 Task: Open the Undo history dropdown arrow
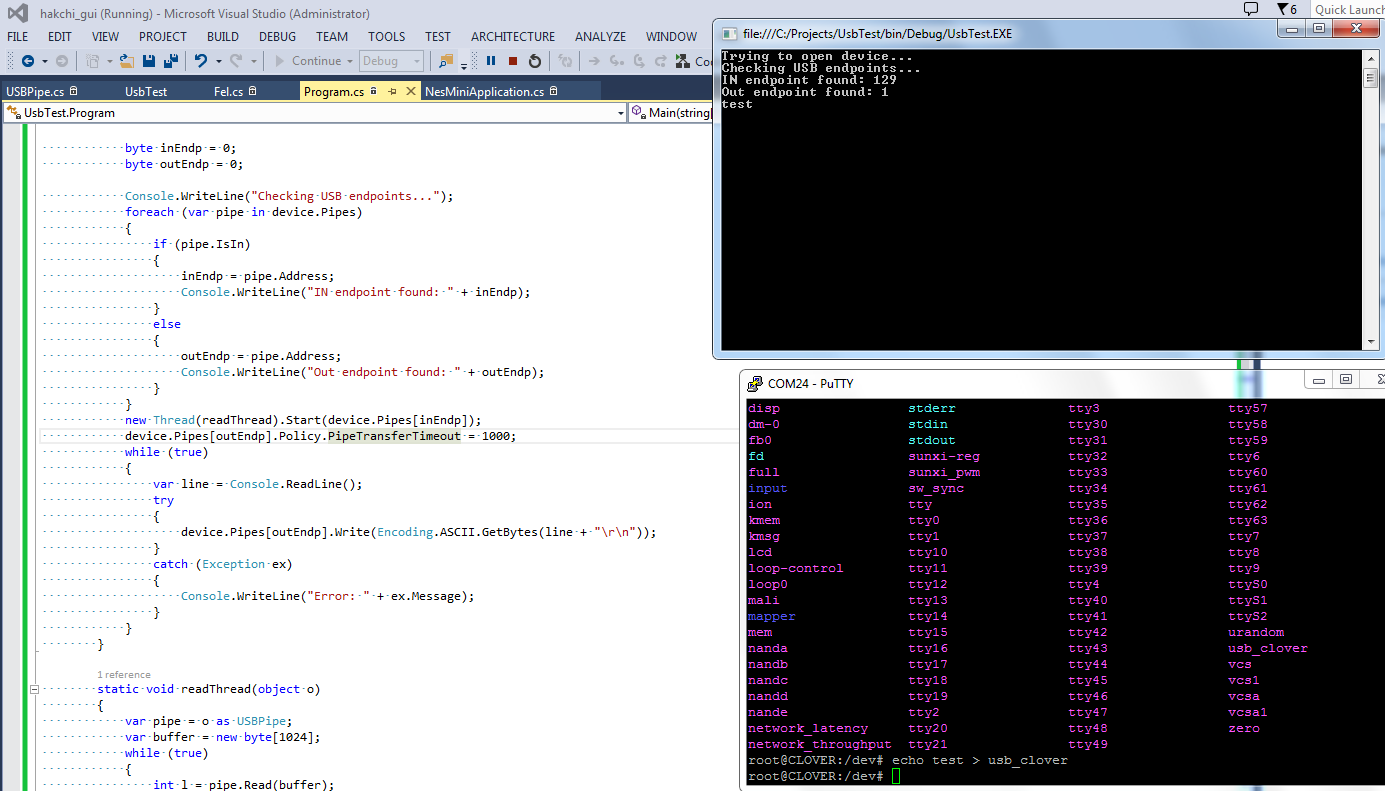tap(218, 61)
